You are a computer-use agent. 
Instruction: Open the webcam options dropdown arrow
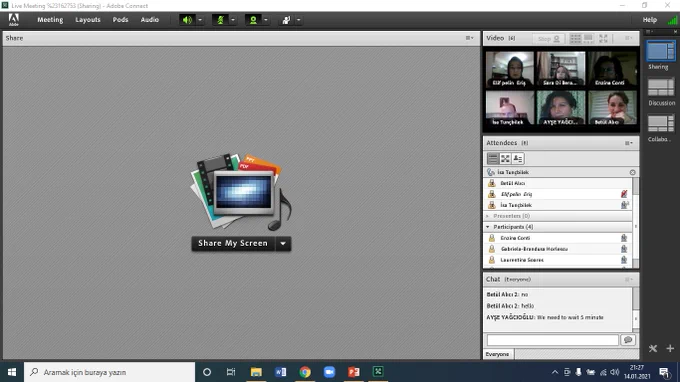click(x=266, y=20)
